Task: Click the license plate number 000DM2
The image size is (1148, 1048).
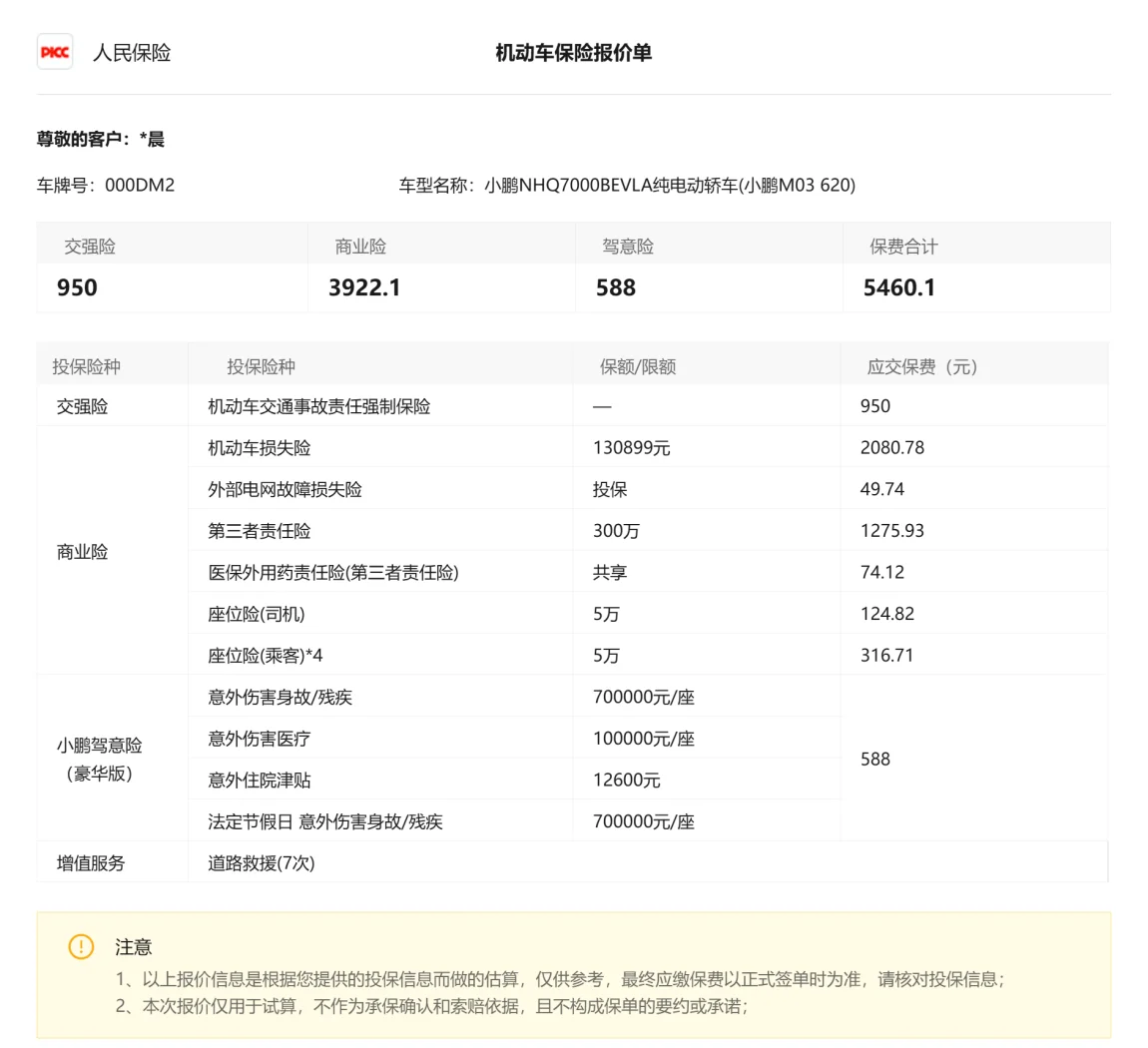Action: (x=140, y=185)
